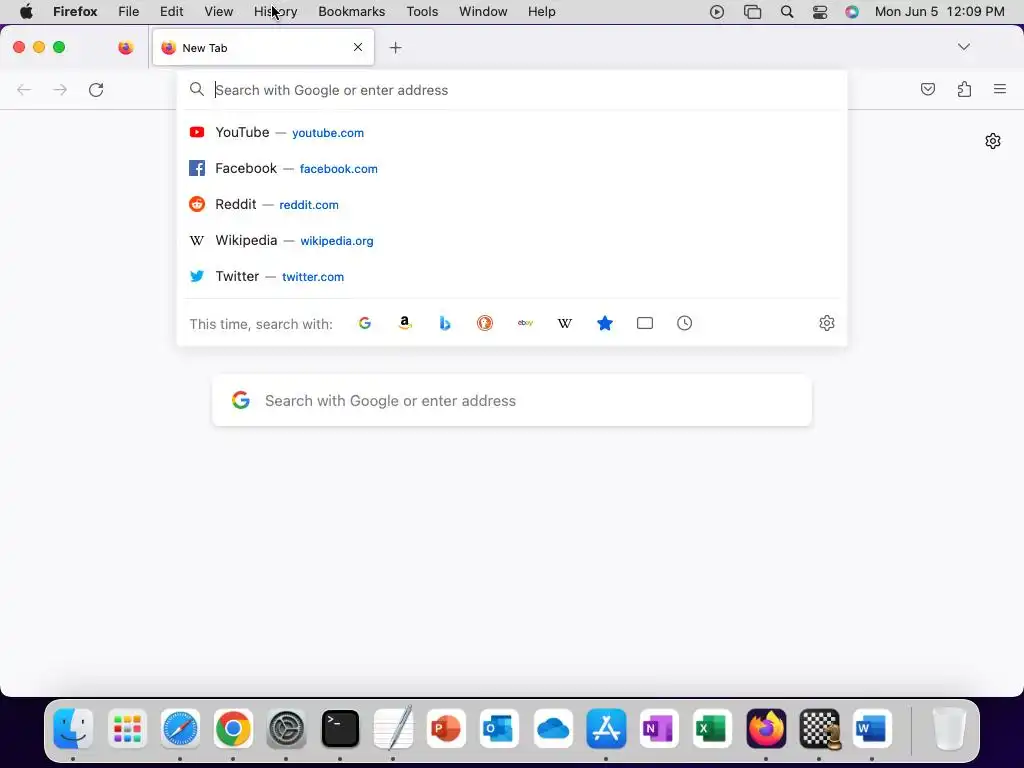Launch Google Chrome from the Dock

(x=233, y=728)
